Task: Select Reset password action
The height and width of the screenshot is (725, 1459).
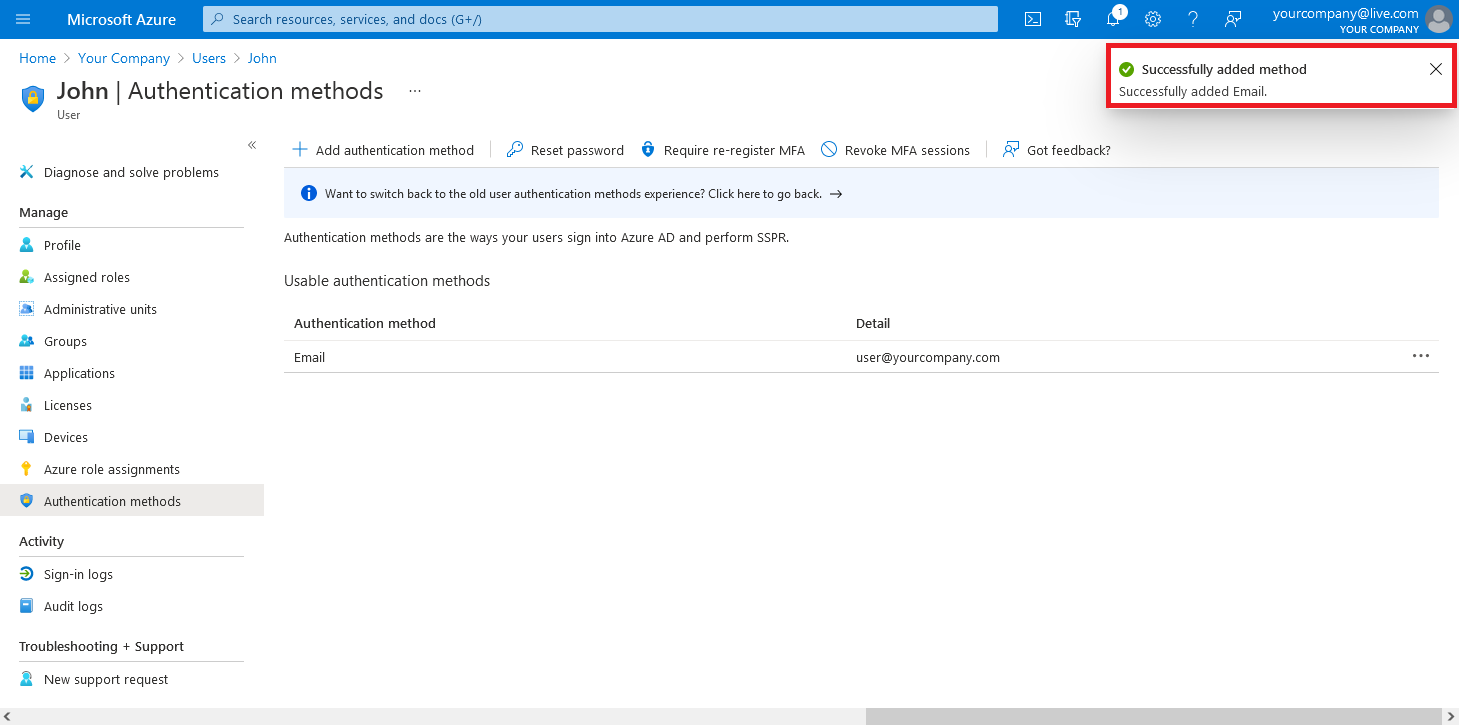Action: coord(565,149)
